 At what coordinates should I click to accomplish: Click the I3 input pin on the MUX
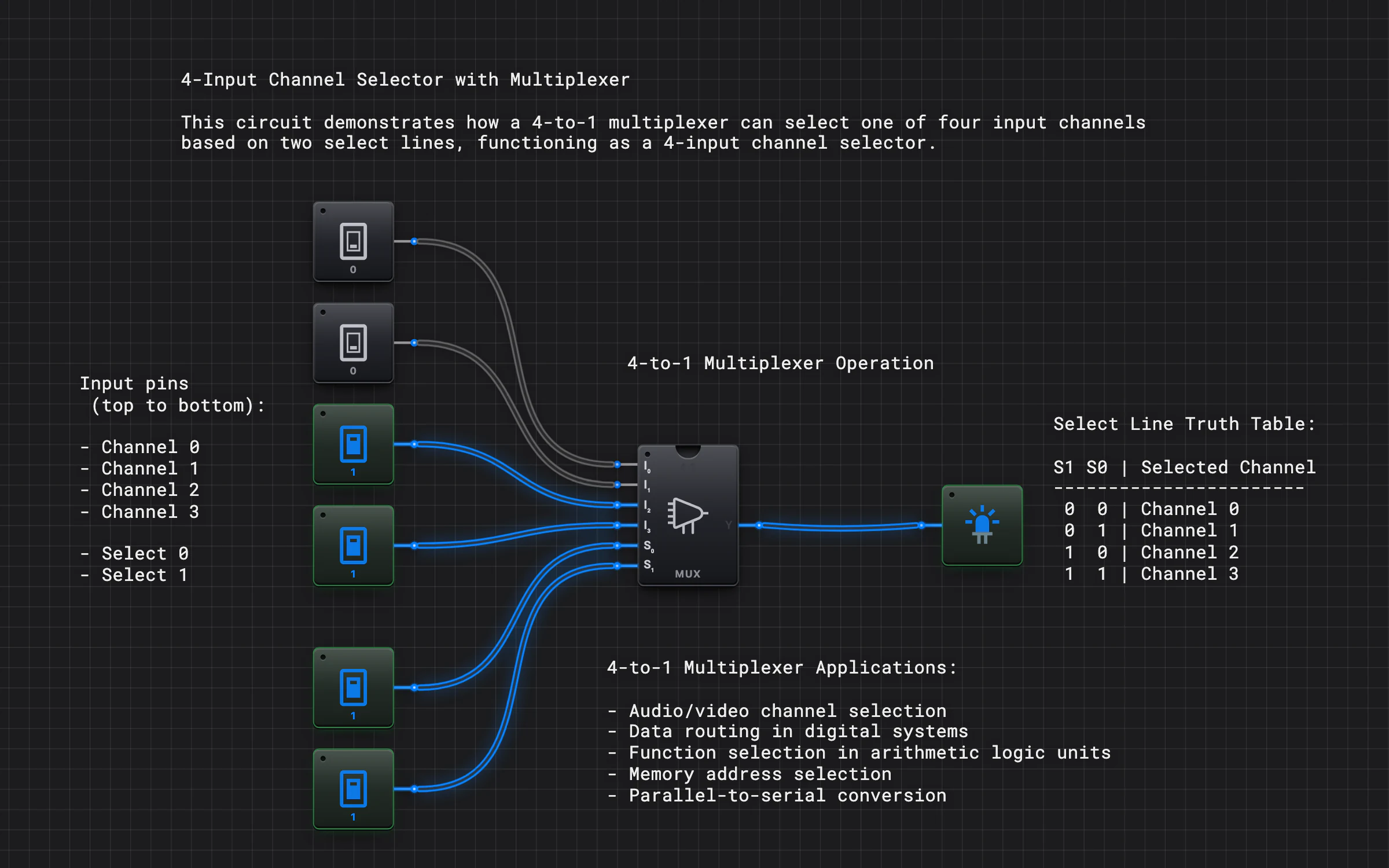click(x=618, y=525)
